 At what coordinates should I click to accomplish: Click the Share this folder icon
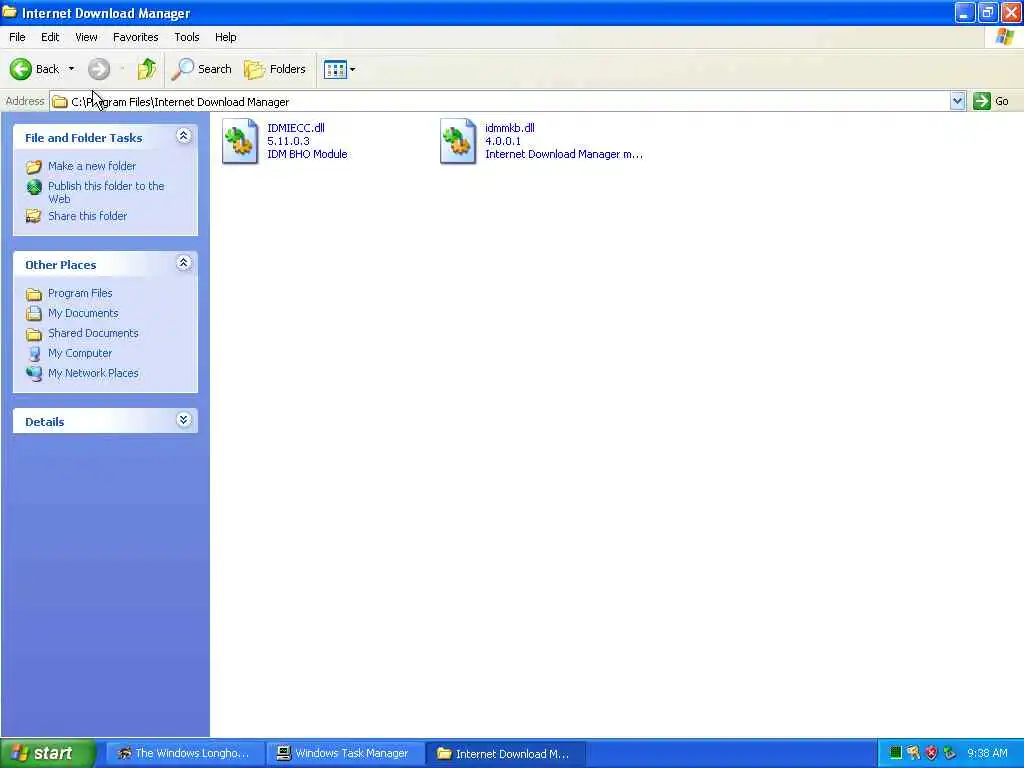coord(33,216)
